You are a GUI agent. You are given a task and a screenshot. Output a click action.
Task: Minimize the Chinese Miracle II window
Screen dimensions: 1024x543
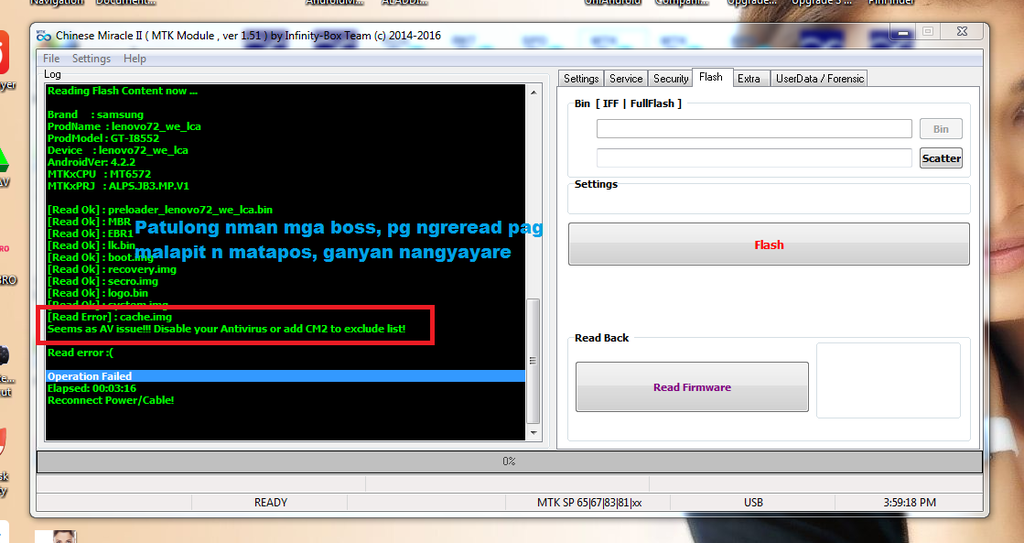point(903,31)
